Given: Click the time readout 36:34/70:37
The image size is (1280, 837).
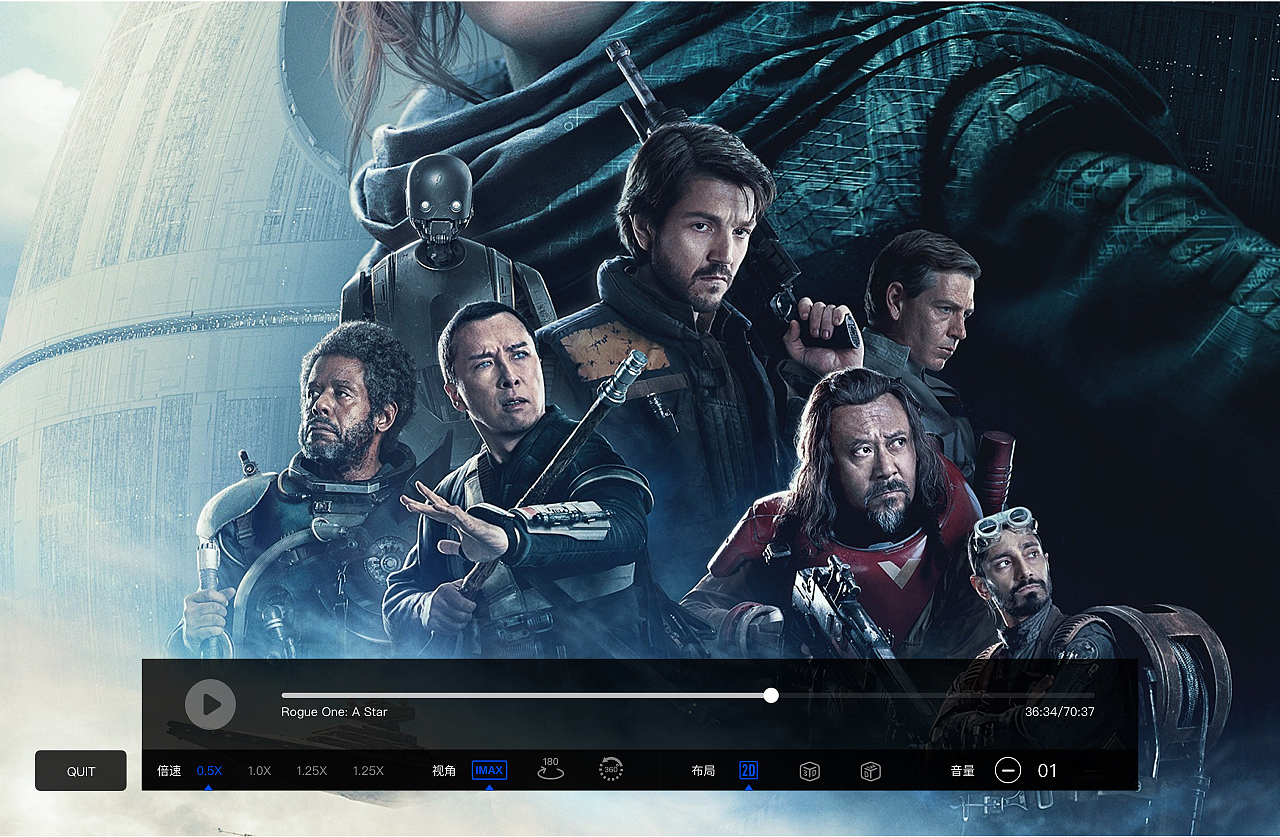Looking at the screenshot, I should click(x=1060, y=712).
